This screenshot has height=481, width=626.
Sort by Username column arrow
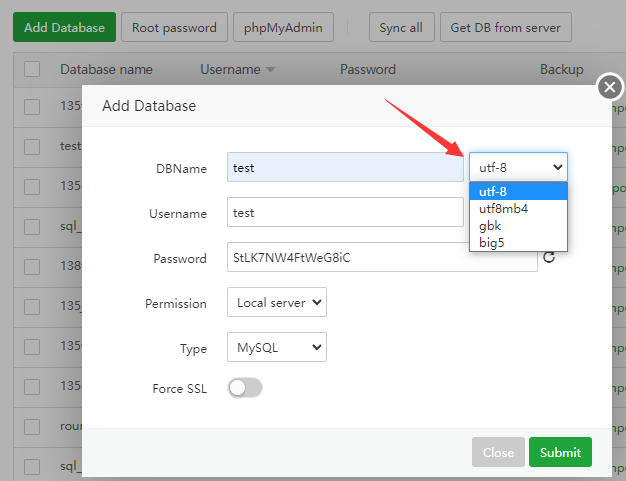pos(271,70)
